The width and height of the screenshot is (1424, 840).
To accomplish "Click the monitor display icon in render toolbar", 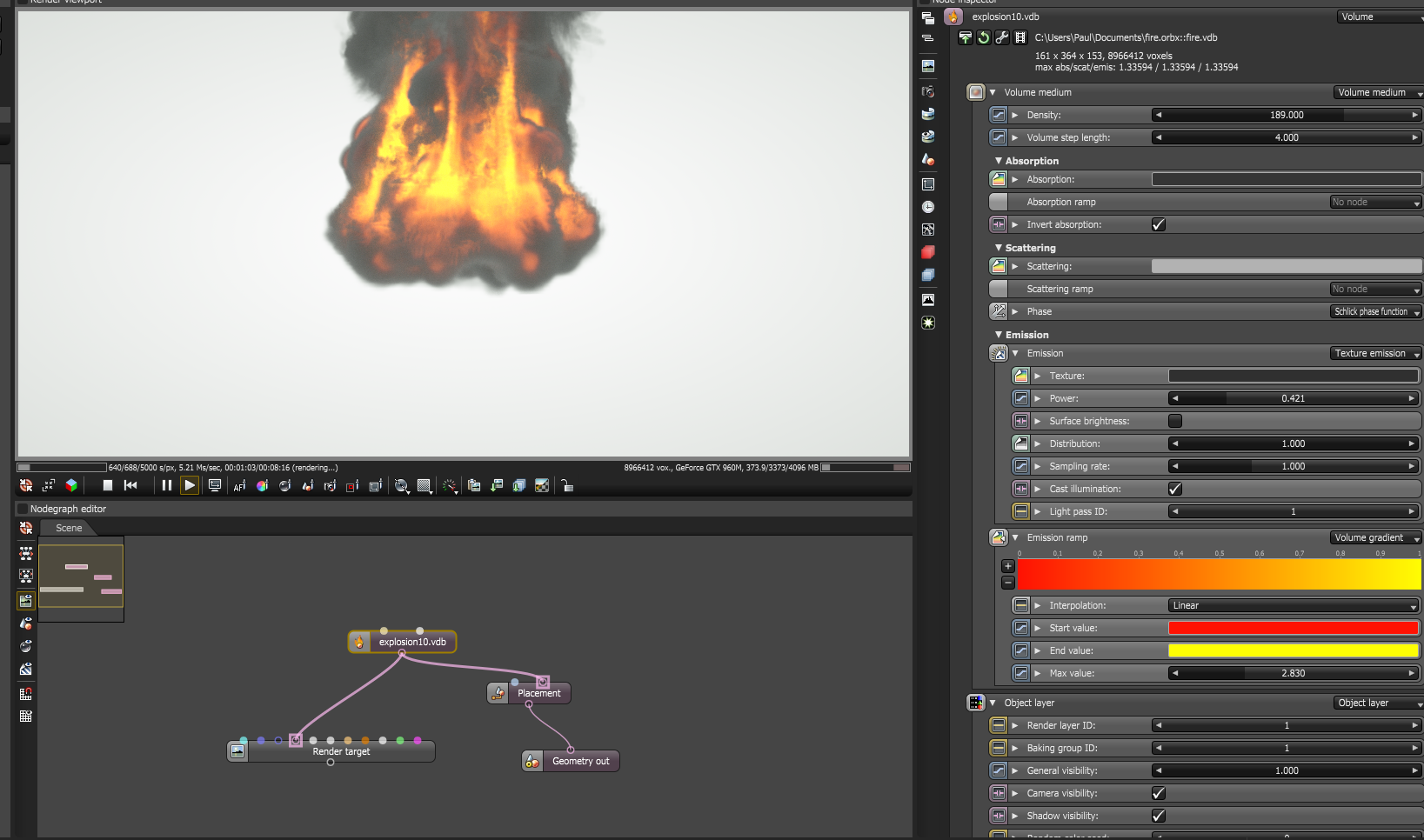I will pos(215,485).
